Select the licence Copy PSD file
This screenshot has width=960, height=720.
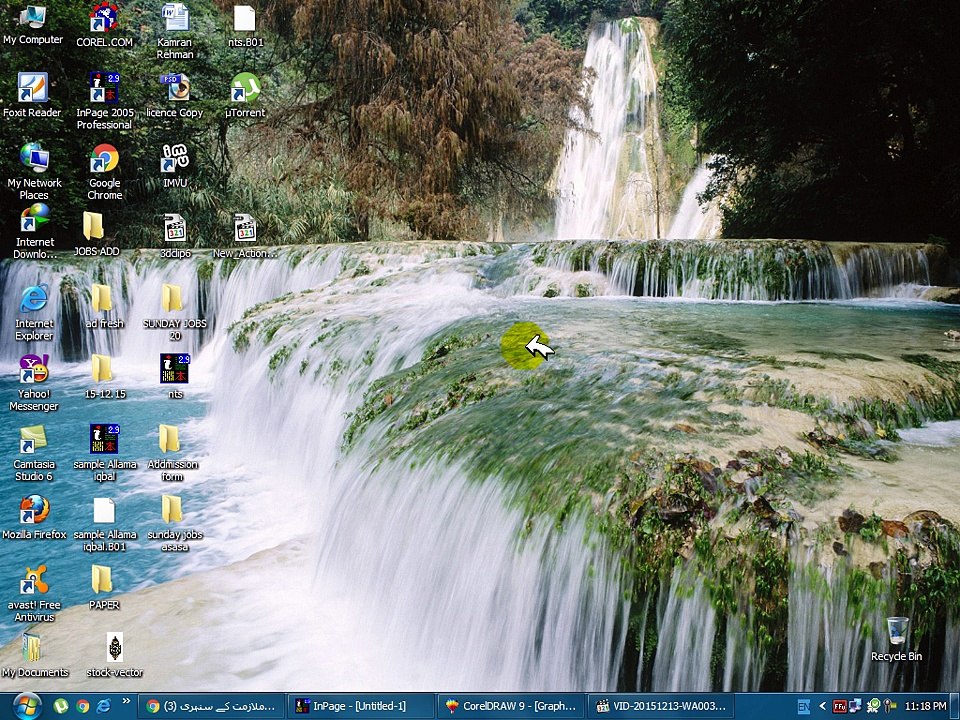click(x=175, y=96)
